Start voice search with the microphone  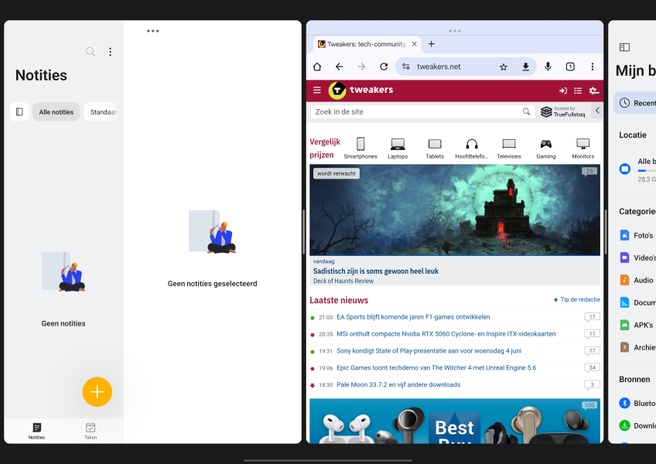[x=548, y=66]
